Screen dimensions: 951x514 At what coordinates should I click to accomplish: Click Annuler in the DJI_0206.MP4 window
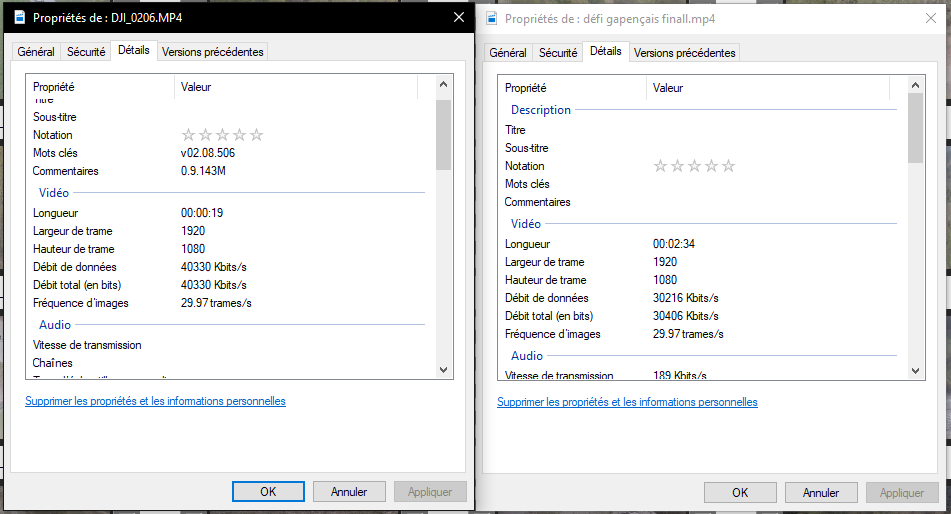point(349,492)
